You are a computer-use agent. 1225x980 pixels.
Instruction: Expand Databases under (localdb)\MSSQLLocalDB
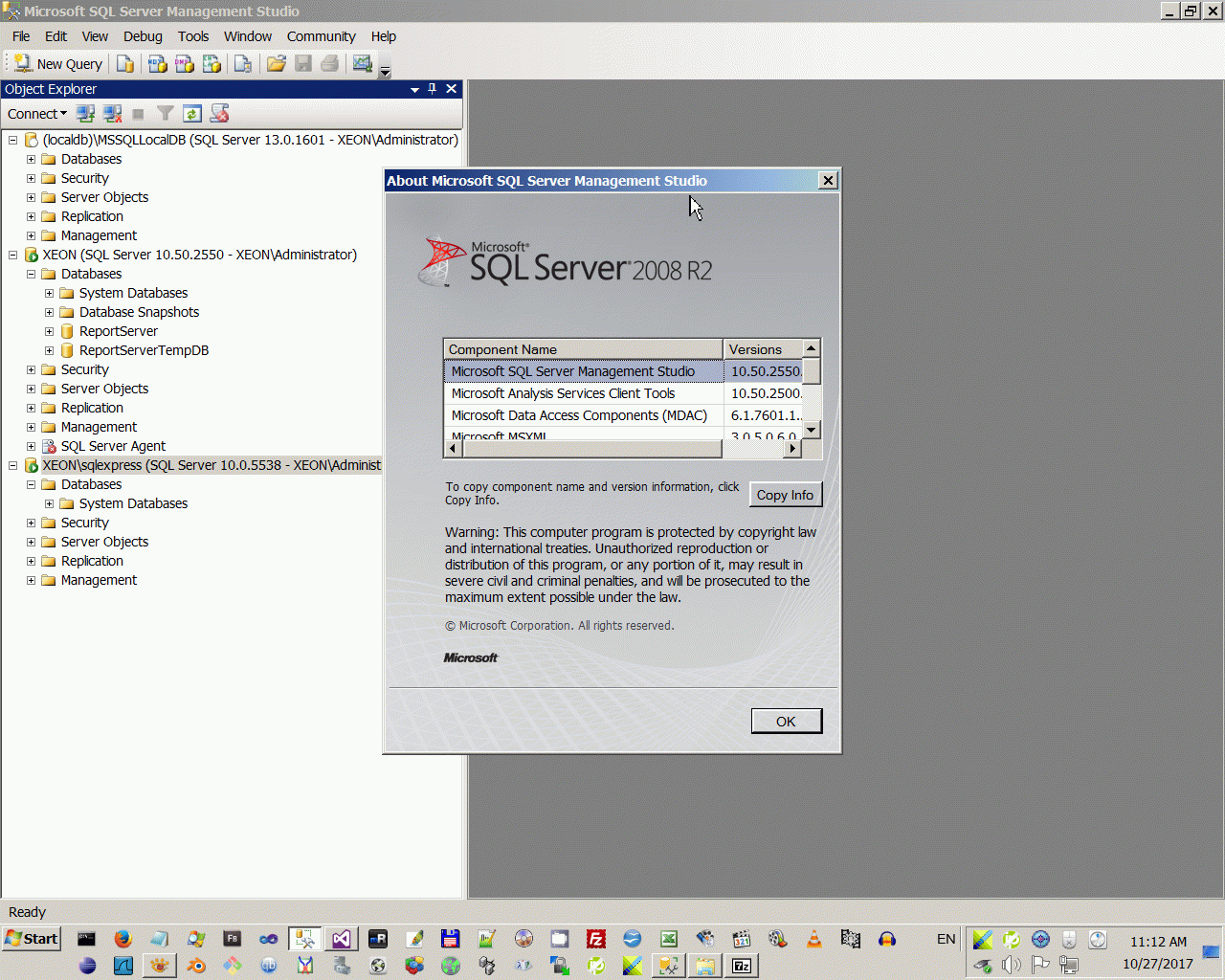[31, 159]
